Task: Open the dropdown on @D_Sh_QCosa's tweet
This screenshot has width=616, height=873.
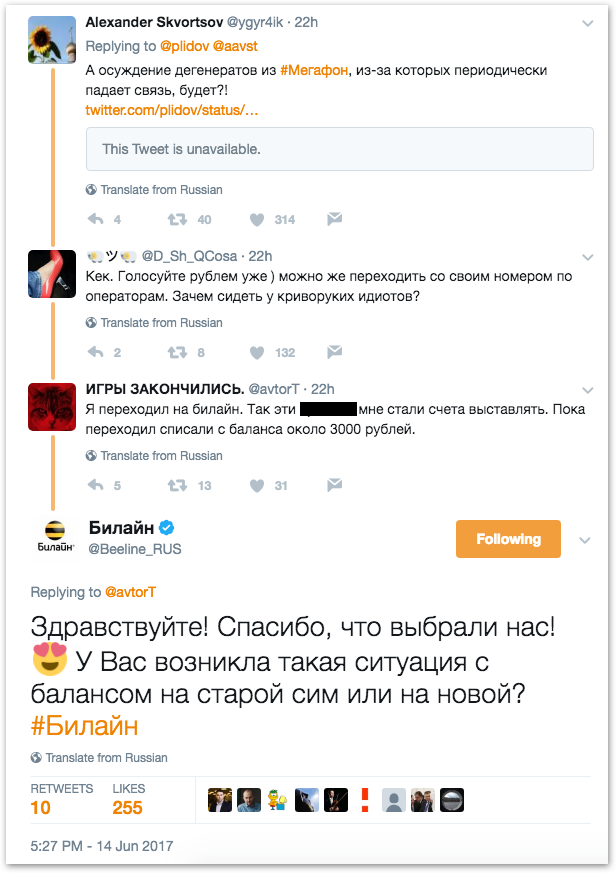Action: click(x=585, y=257)
